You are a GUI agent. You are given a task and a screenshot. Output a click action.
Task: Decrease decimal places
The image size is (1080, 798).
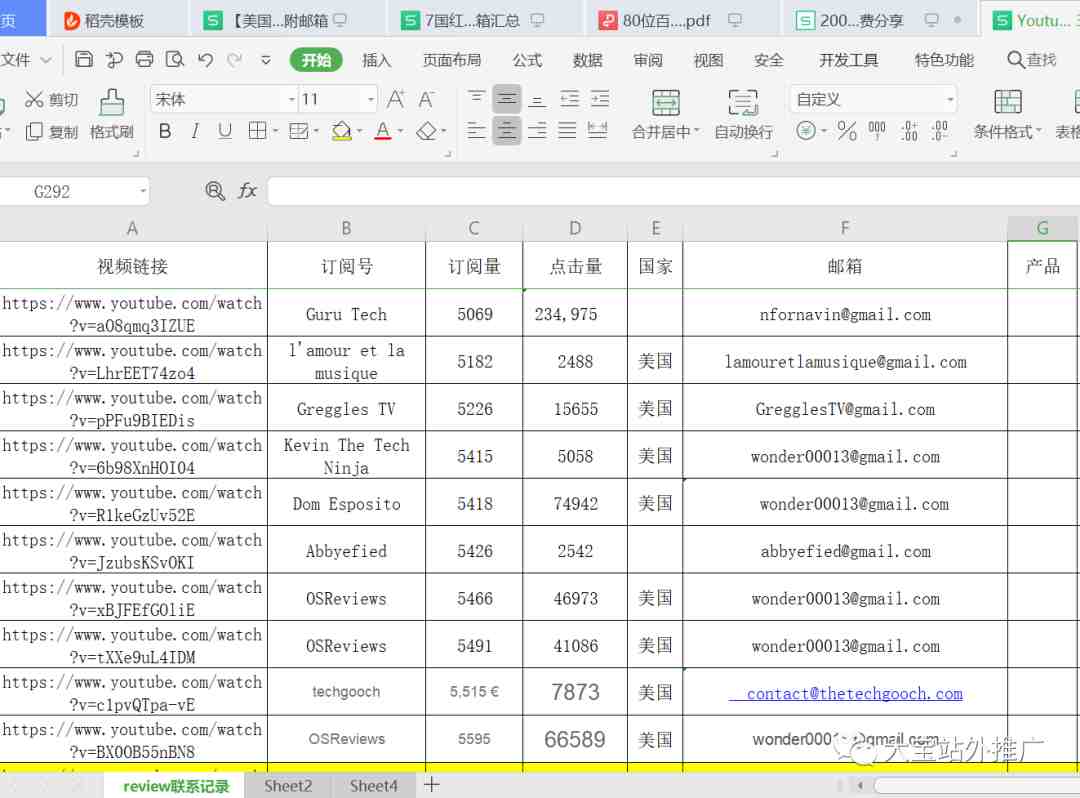(939, 130)
